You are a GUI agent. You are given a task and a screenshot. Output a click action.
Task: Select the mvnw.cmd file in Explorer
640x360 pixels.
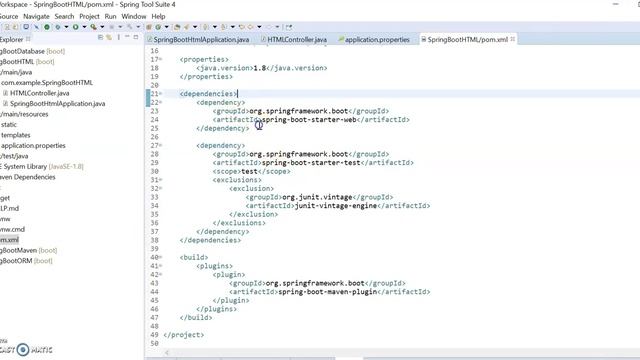pyautogui.click(x=12, y=229)
